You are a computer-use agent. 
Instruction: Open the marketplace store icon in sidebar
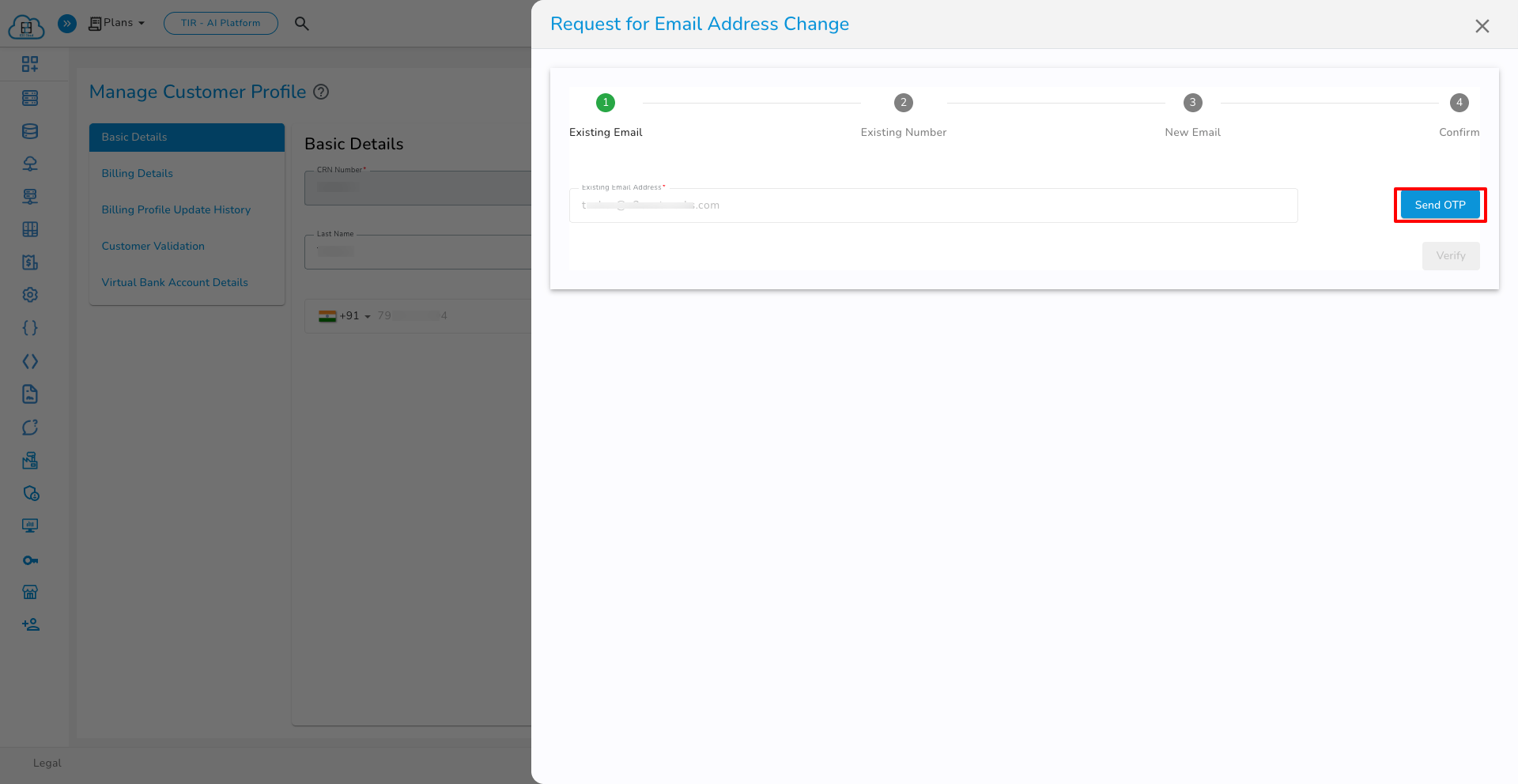[30, 592]
